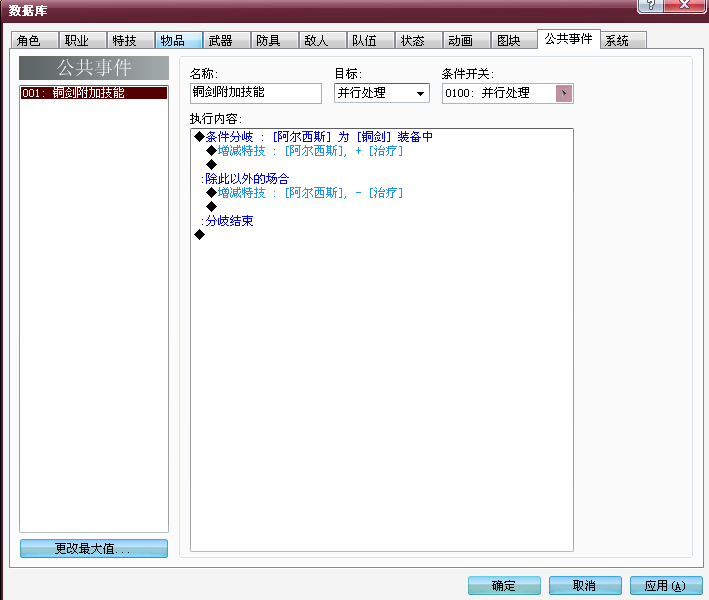Select list entry 001: 铜剑附加技能

tap(94, 93)
